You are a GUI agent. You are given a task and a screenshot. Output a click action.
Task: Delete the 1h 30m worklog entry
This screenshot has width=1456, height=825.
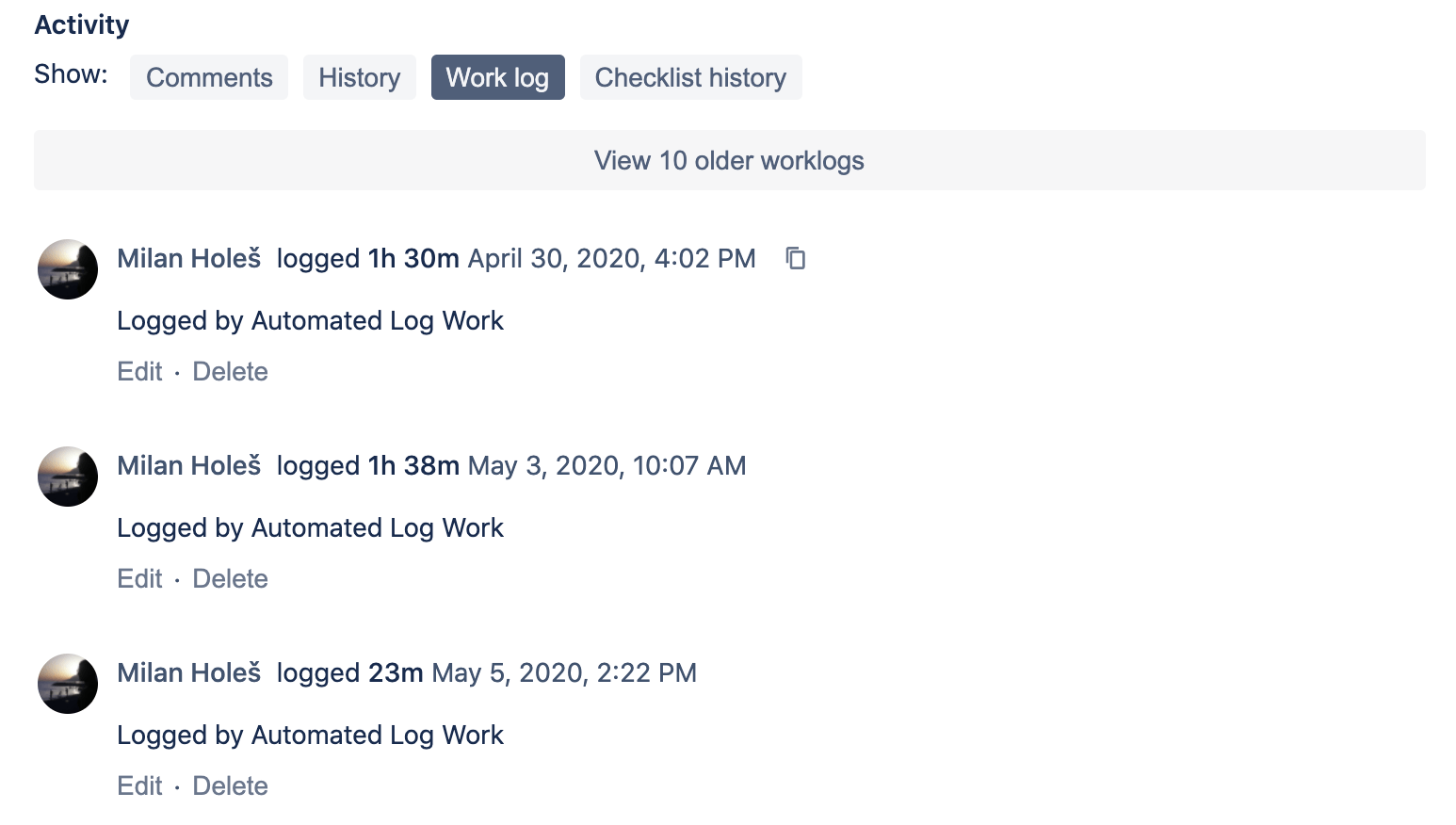coord(231,371)
